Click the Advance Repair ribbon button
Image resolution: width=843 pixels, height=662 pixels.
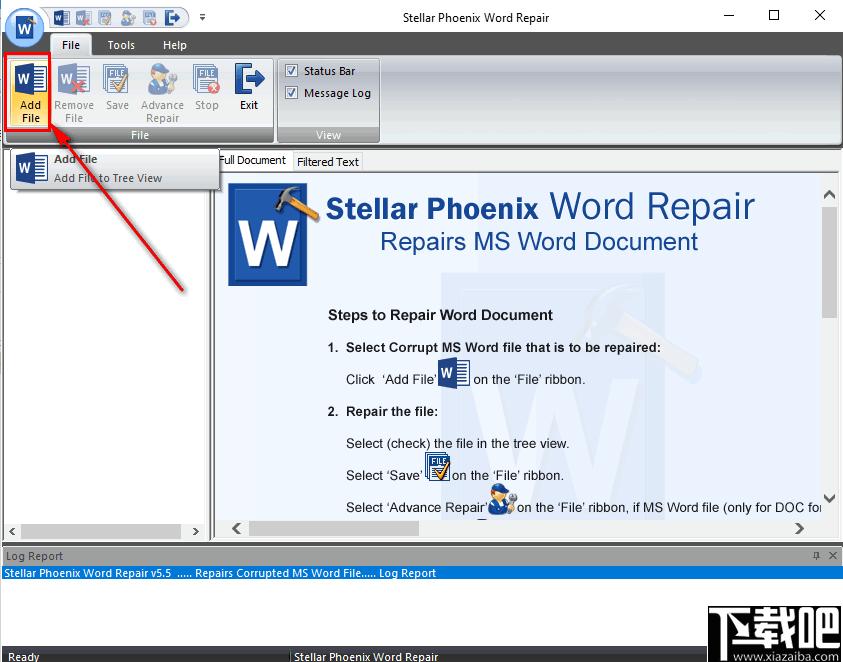pos(162,92)
